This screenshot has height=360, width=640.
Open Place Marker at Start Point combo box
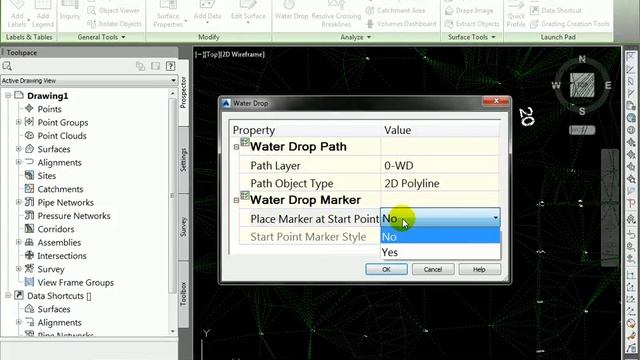440,219
